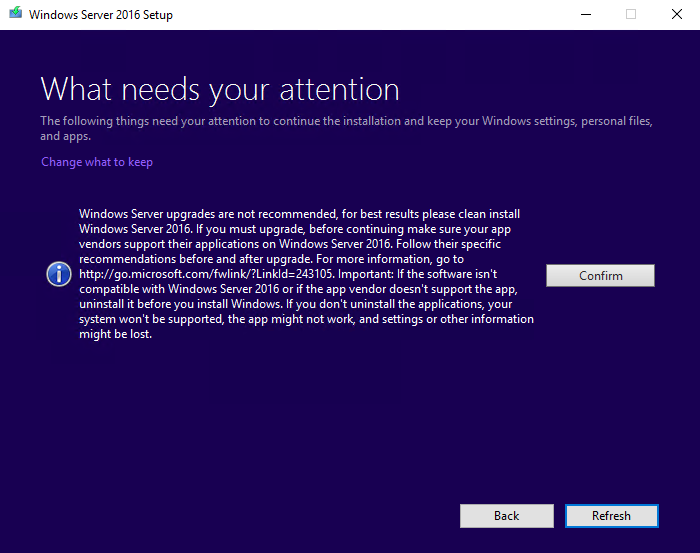Click the 'and apps.' text under the heading
This screenshot has width=700, height=553.
65,136
